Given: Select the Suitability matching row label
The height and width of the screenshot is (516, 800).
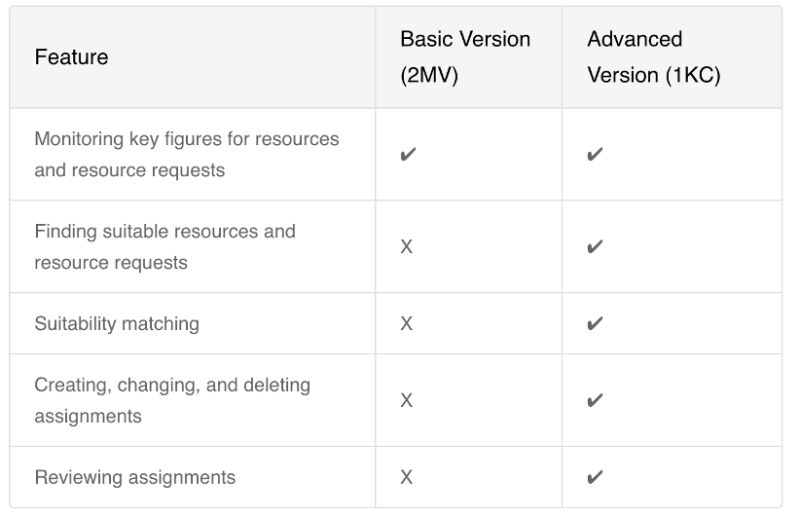Looking at the screenshot, I should 117,324.
